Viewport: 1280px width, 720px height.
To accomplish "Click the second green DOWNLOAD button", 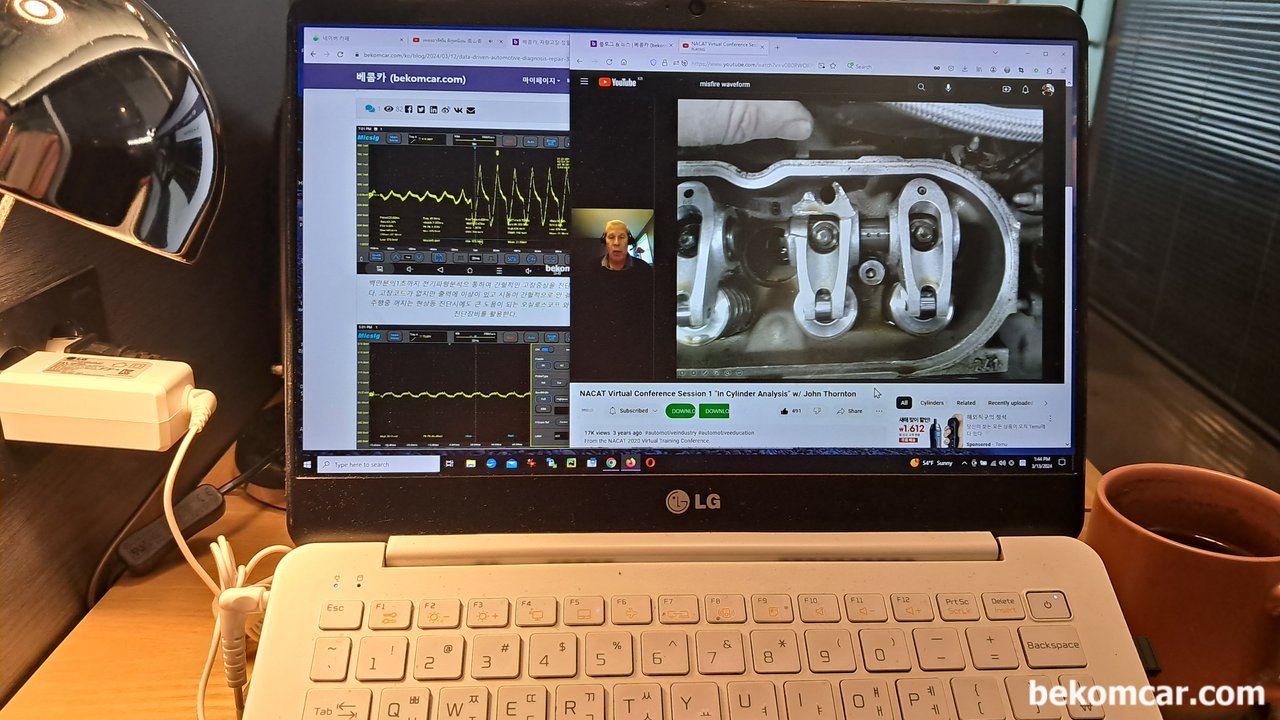I will tap(713, 411).
